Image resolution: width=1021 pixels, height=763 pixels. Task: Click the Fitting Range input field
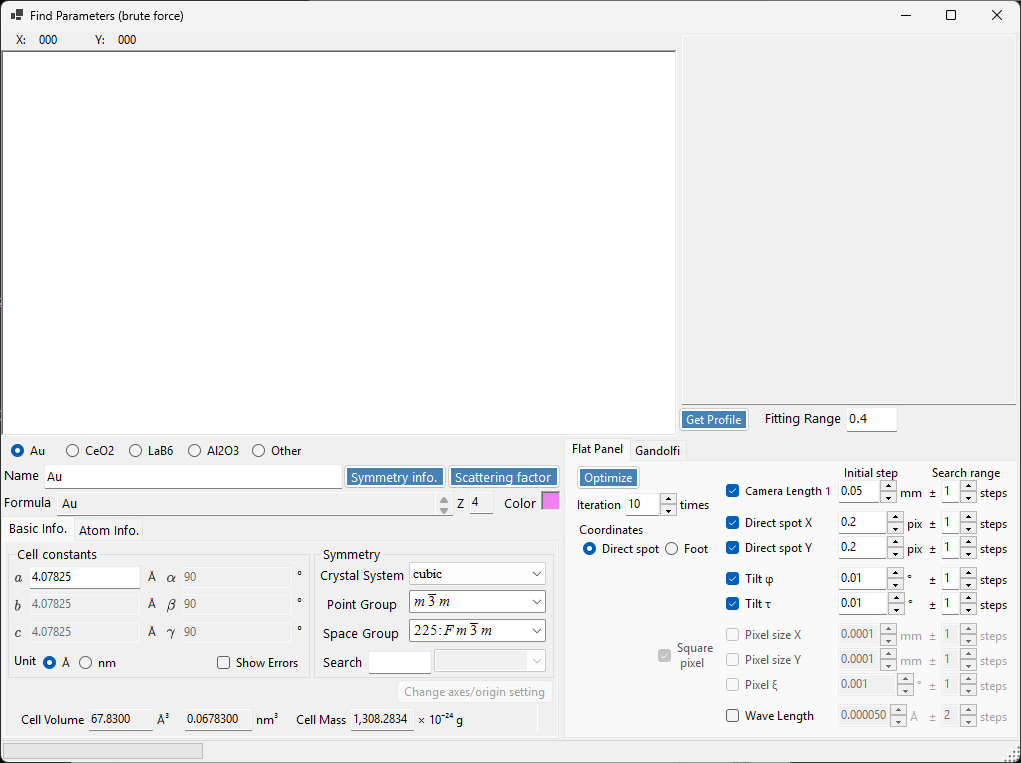point(872,419)
